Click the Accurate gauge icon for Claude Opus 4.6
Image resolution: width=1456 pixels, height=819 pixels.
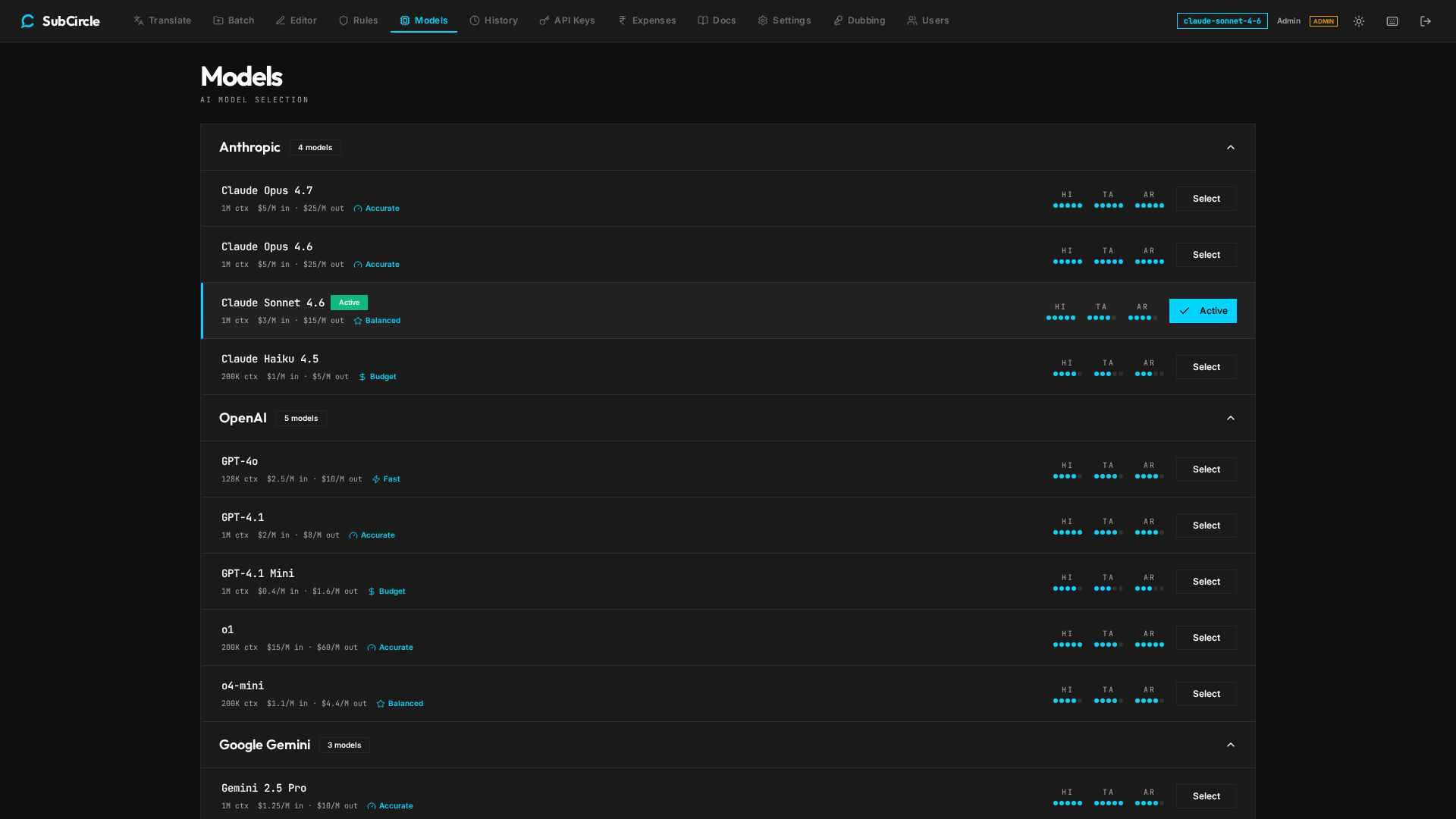point(358,265)
